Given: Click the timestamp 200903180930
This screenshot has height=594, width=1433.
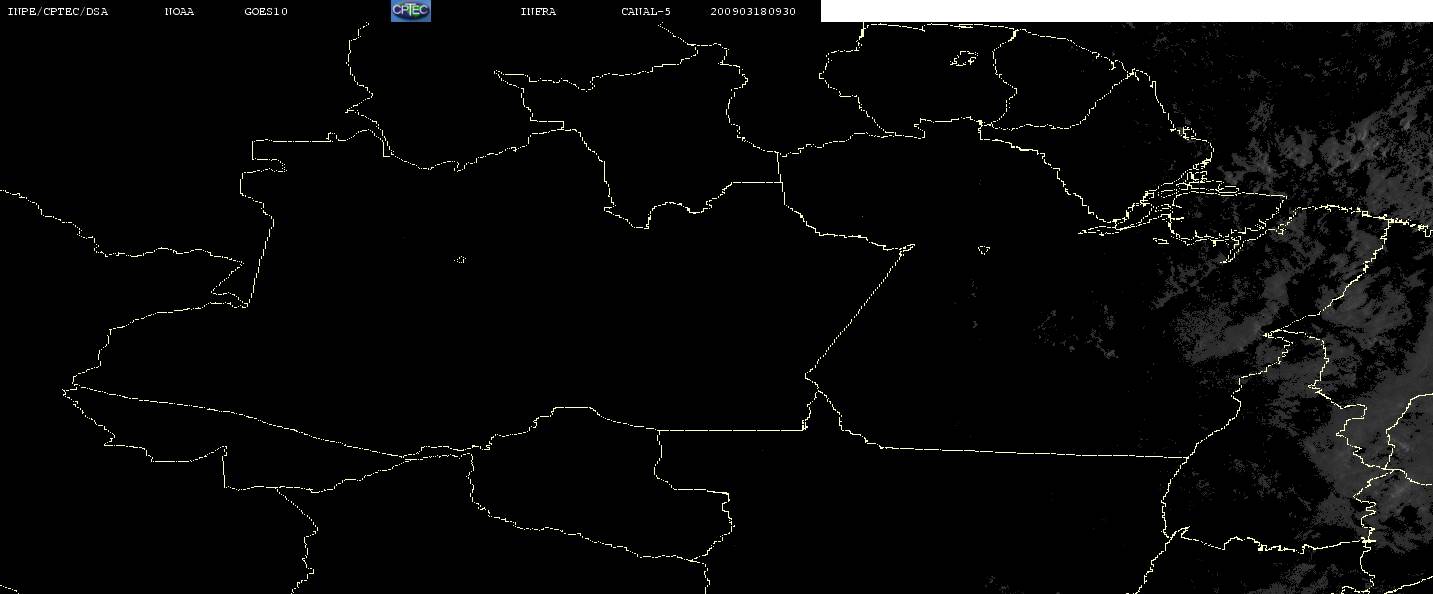Looking at the screenshot, I should coord(753,12).
